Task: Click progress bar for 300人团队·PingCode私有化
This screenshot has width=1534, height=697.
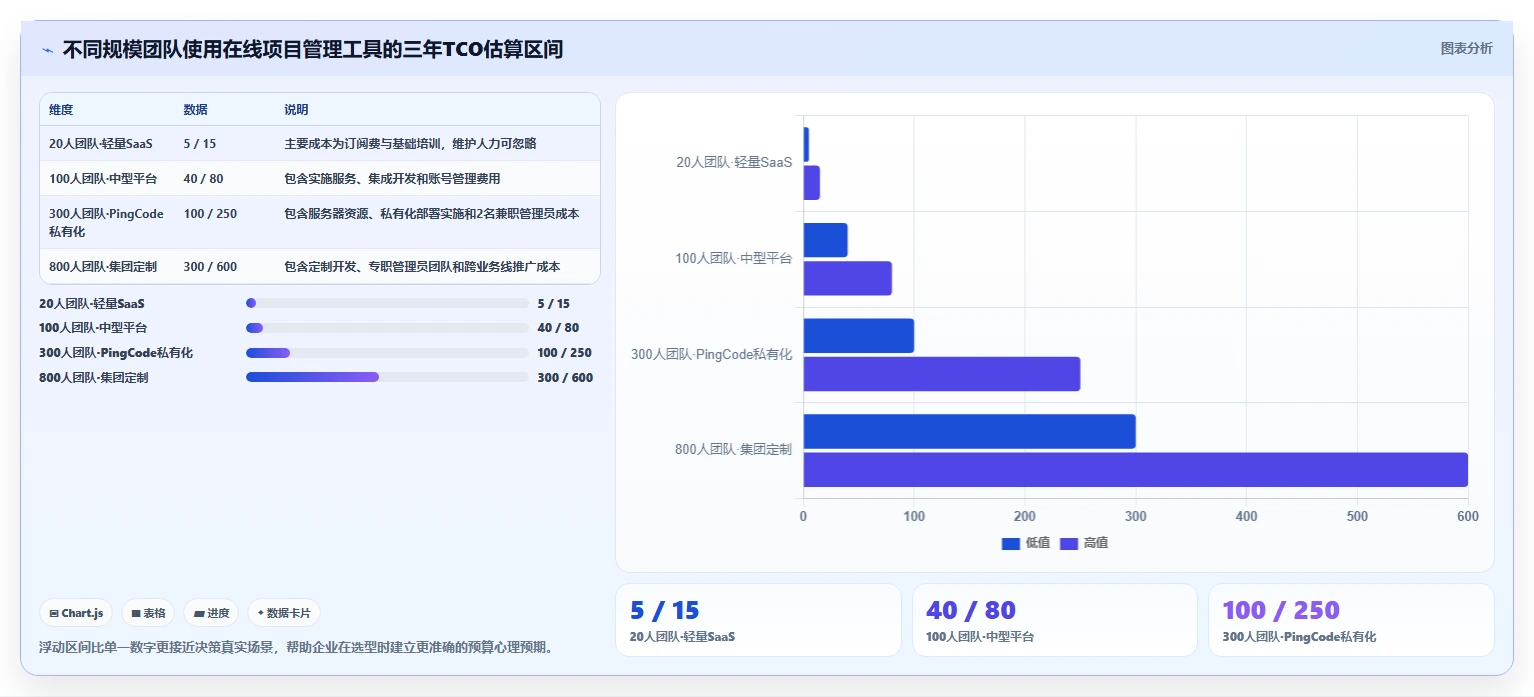Action: click(x=387, y=353)
